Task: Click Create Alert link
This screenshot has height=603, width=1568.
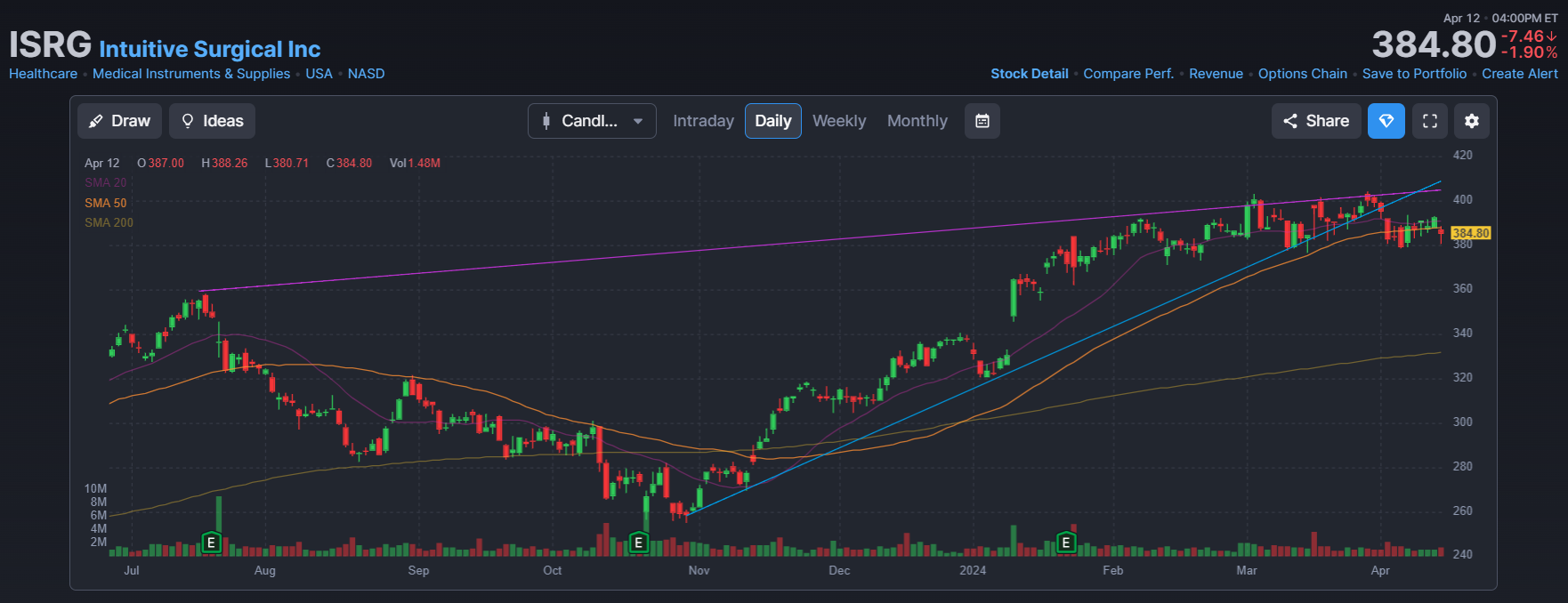Action: [x=1520, y=74]
